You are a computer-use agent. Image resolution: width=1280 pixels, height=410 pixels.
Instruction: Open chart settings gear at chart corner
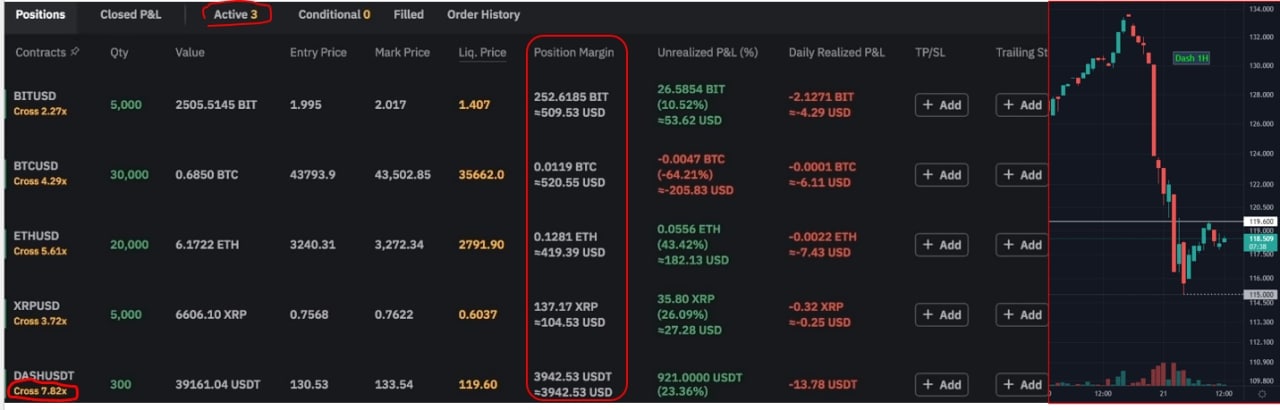[1264, 395]
